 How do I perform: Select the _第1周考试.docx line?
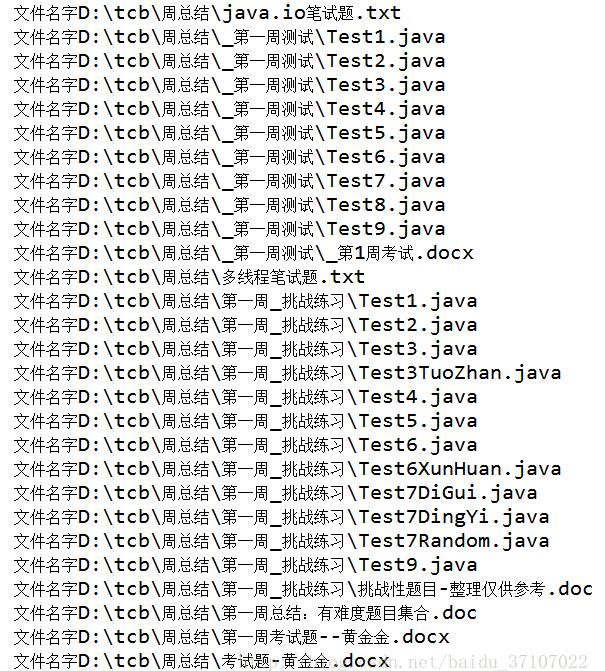(x=243, y=253)
